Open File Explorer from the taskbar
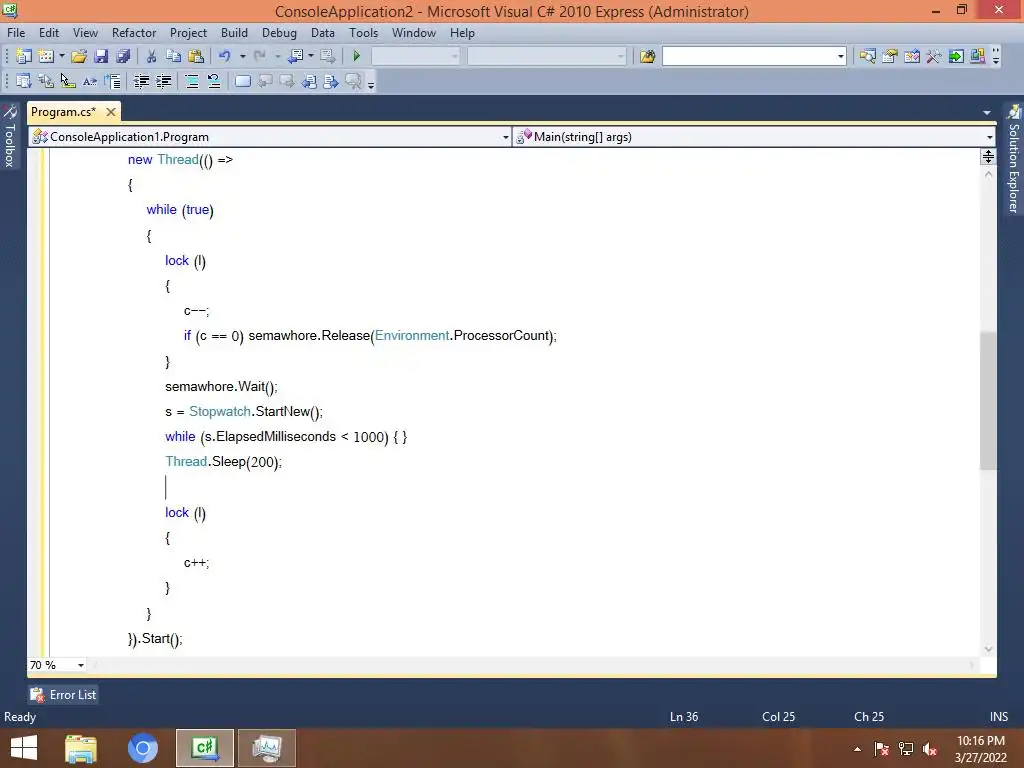 [x=81, y=748]
